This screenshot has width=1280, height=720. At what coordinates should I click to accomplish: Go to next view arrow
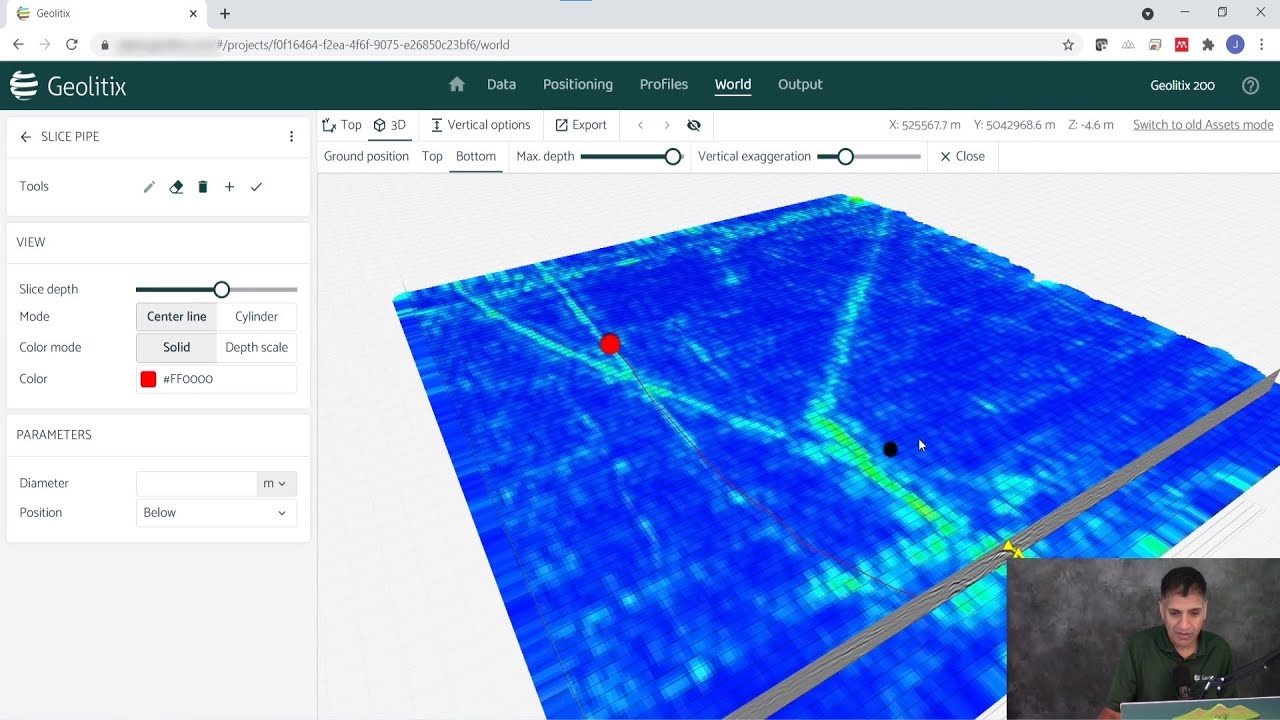667,125
